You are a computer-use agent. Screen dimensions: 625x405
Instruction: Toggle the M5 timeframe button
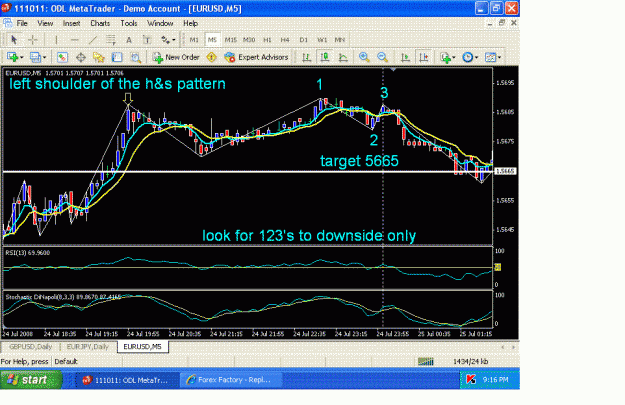[212, 39]
